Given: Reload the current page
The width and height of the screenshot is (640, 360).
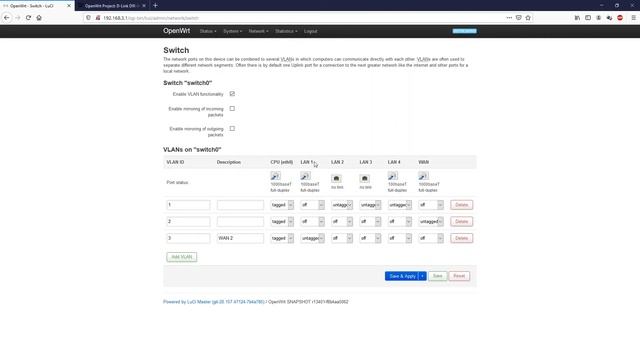Looking at the screenshot, I should point(28,18).
